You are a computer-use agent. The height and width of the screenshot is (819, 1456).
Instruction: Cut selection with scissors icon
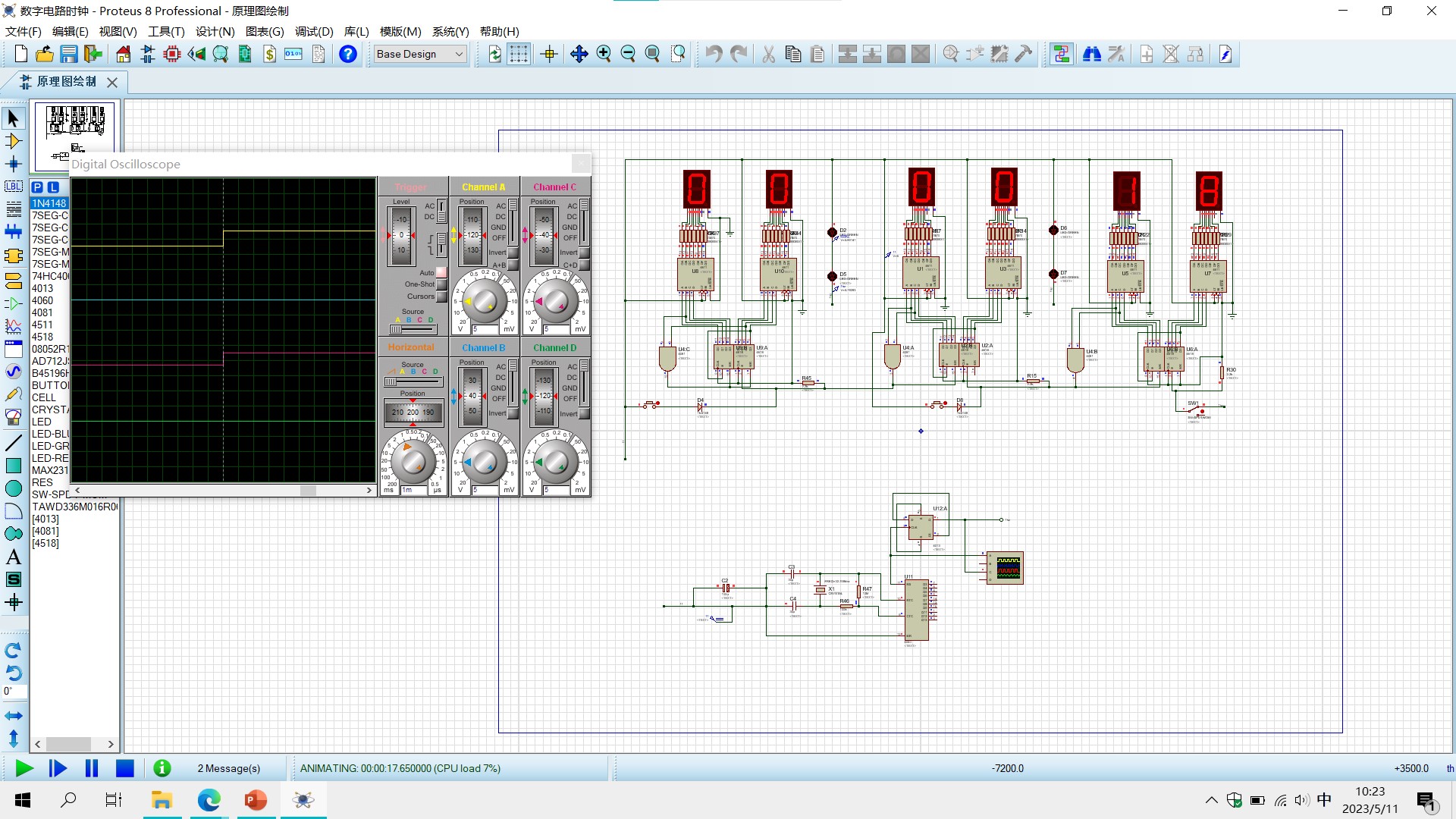769,54
